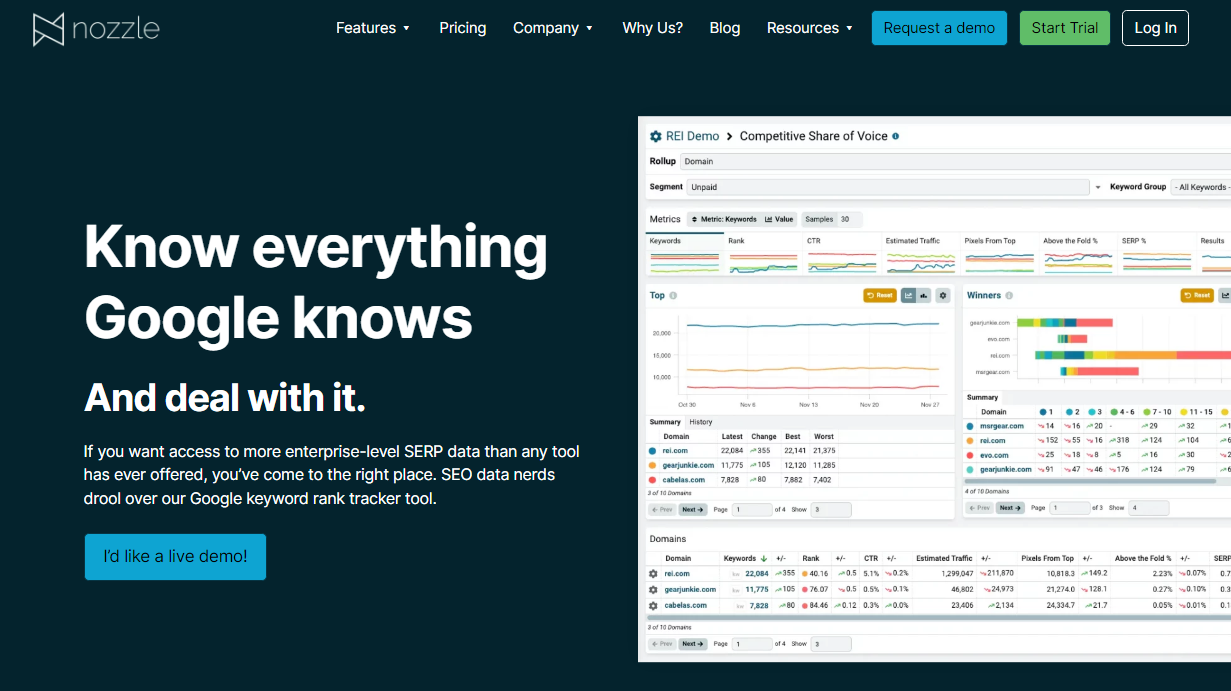Click the nozzle logo

pos(96,29)
